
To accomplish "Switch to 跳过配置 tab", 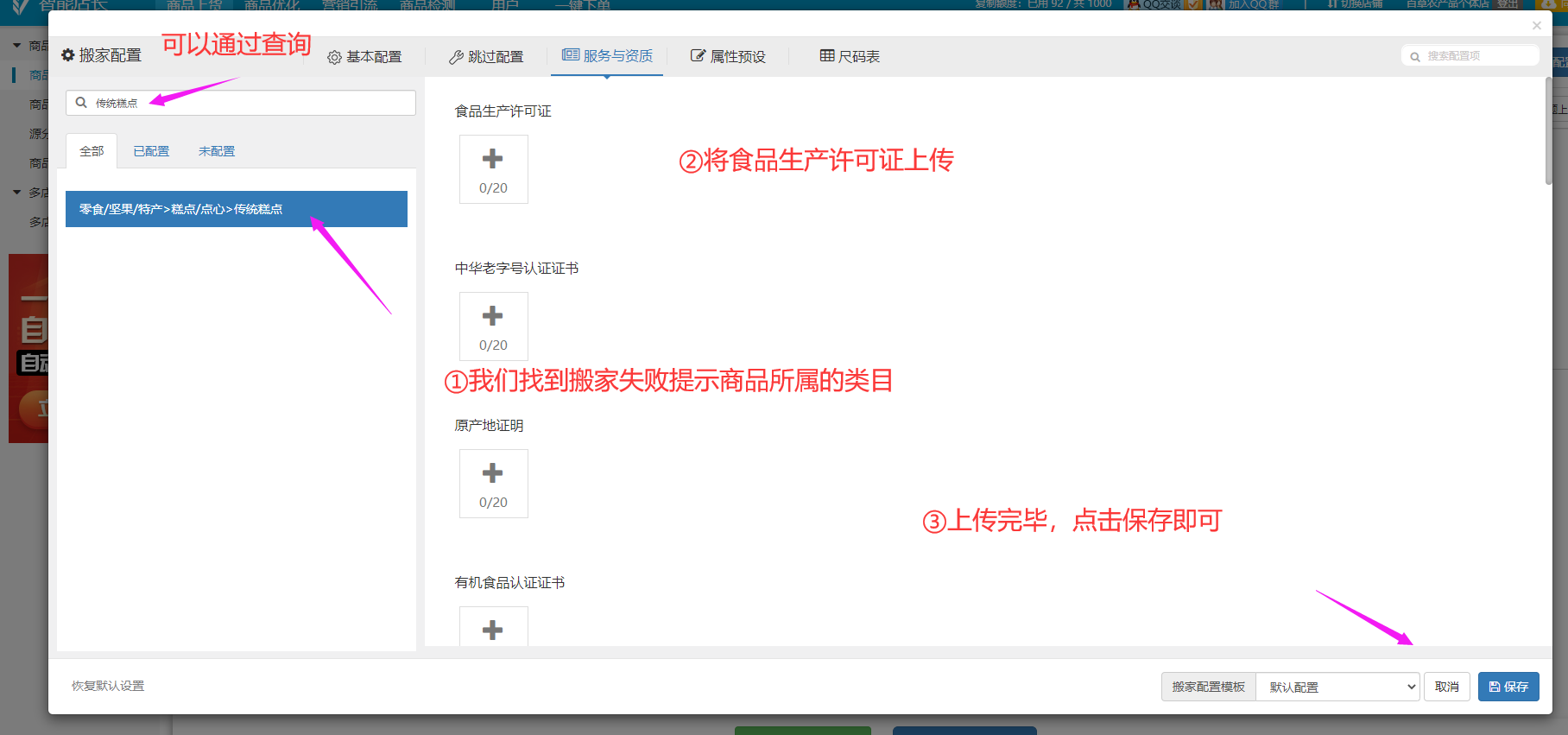I will (x=486, y=57).
